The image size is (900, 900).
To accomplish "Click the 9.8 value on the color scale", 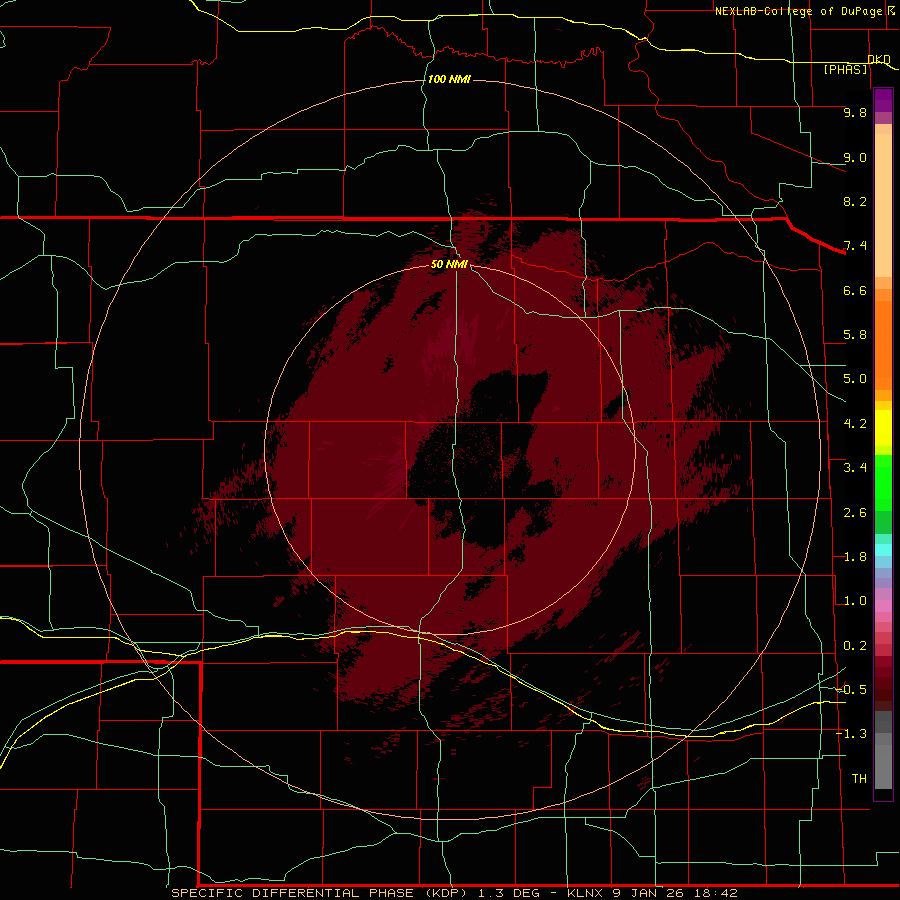I will (855, 112).
